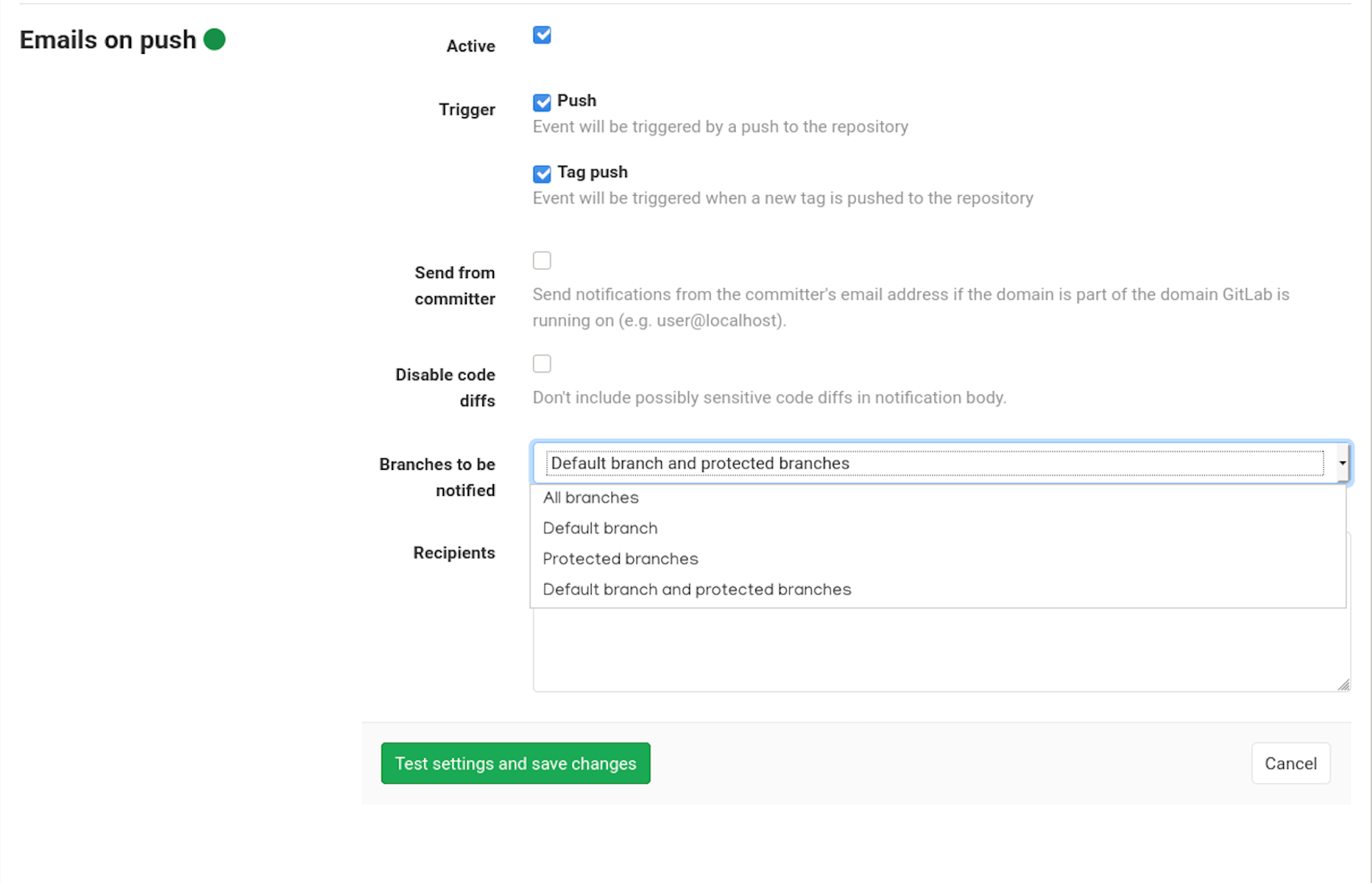The image size is (1372, 883).
Task: Enable Disable code diffs
Action: pyautogui.click(x=542, y=363)
